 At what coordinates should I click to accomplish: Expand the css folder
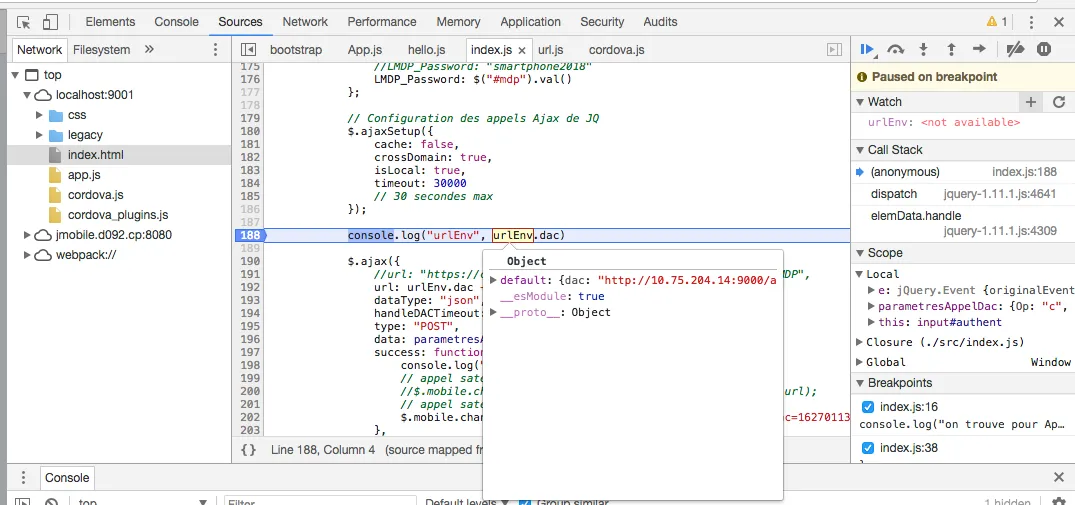tap(40, 114)
